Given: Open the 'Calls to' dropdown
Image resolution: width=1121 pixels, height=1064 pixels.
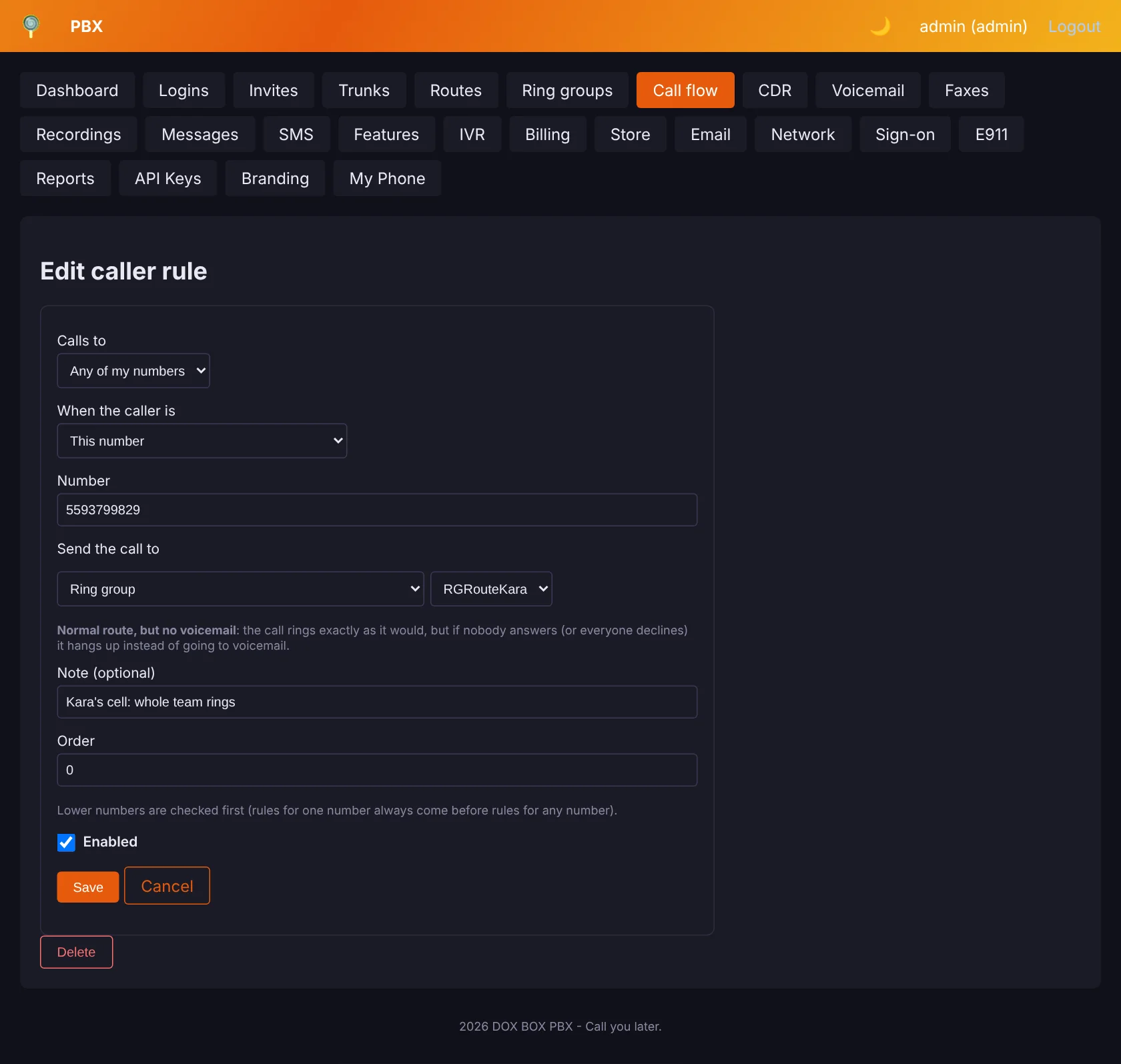Looking at the screenshot, I should point(133,371).
